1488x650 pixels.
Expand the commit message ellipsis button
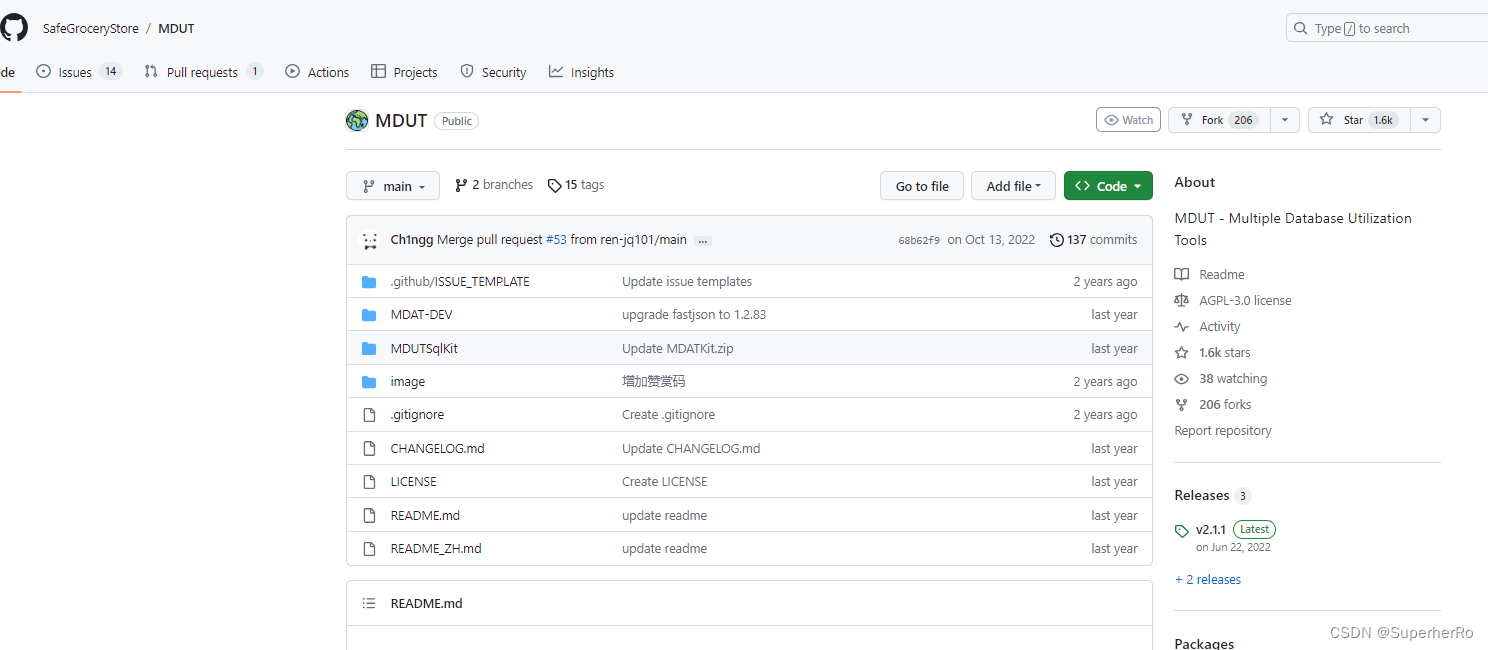(703, 241)
